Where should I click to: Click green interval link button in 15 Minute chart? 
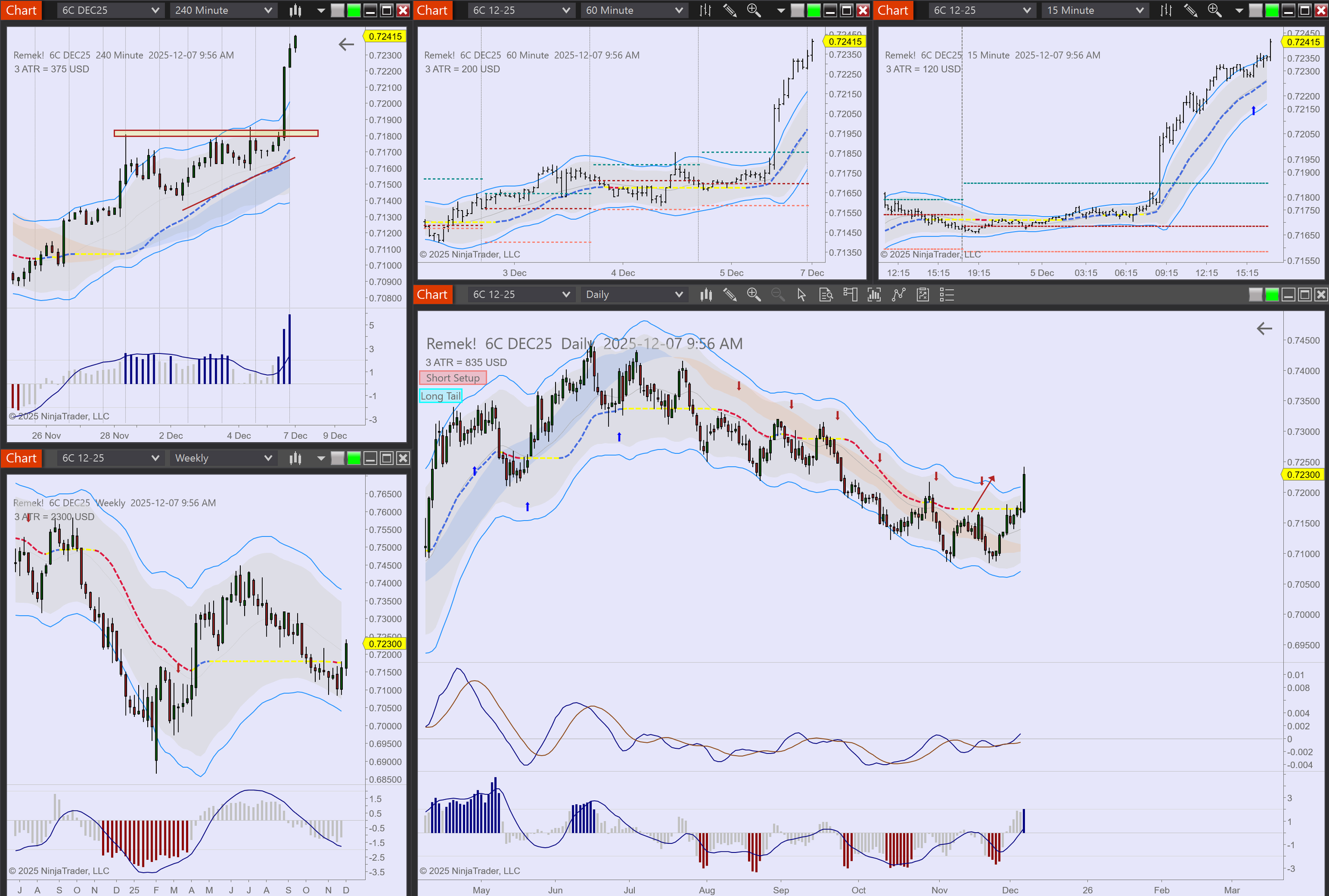point(1272,10)
